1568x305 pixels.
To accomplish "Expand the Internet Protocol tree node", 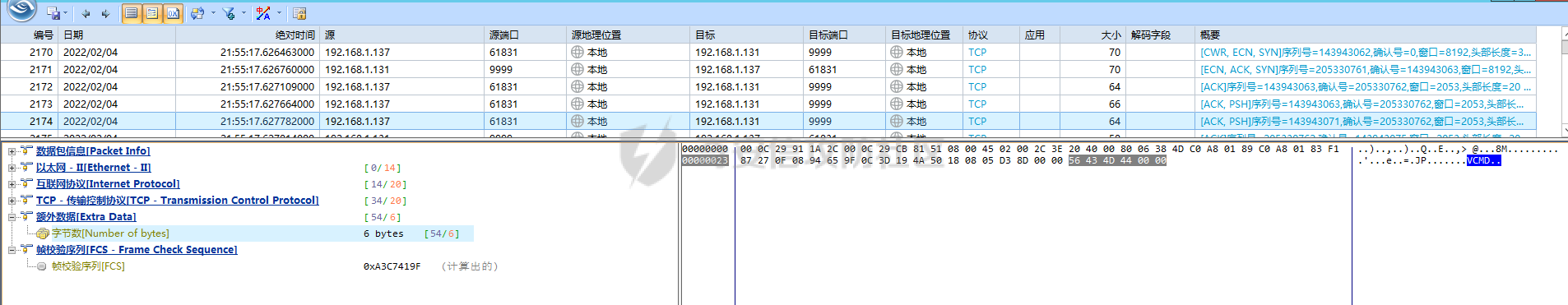I will (12, 184).
